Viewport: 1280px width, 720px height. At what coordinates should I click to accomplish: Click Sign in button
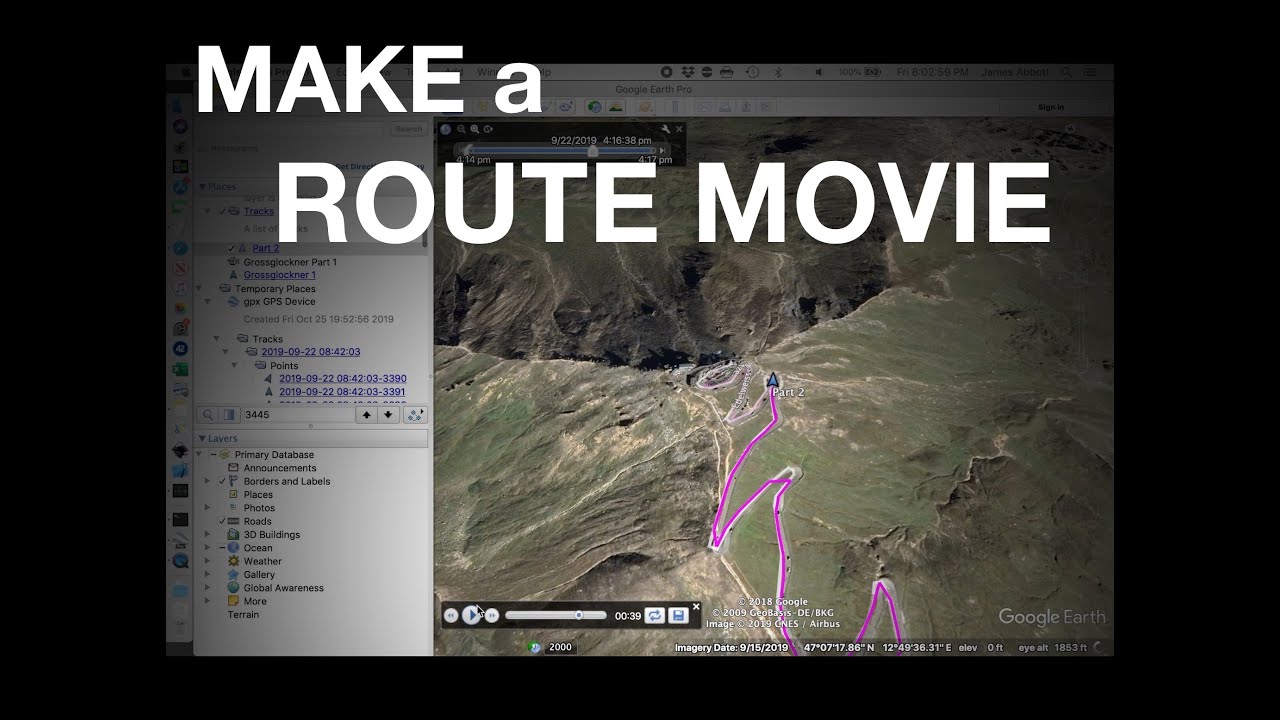(1051, 107)
